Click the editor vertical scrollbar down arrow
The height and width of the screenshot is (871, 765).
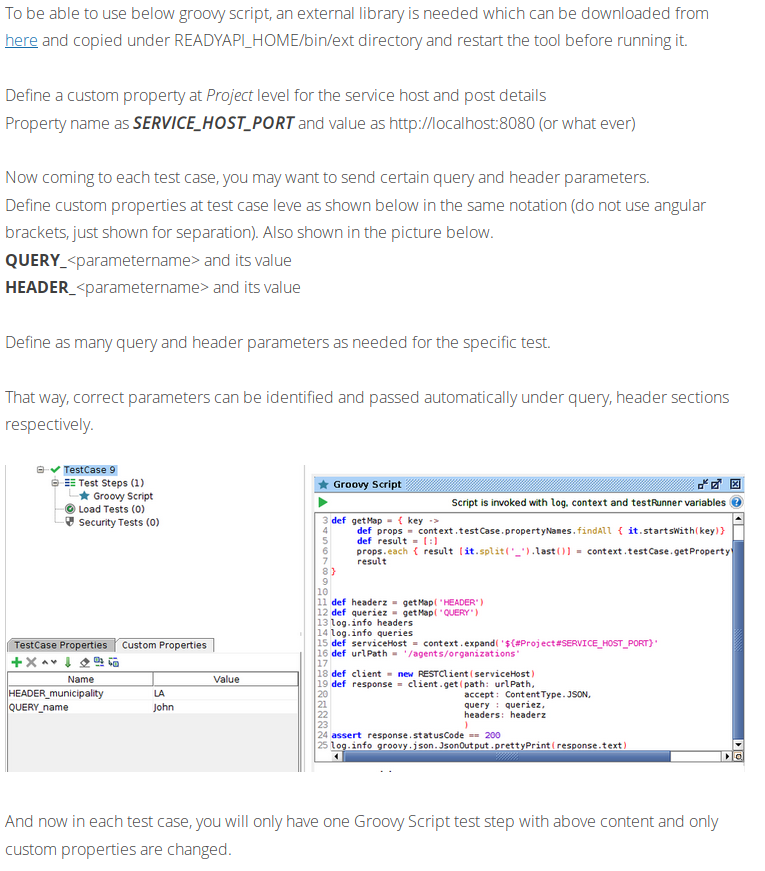(738, 744)
